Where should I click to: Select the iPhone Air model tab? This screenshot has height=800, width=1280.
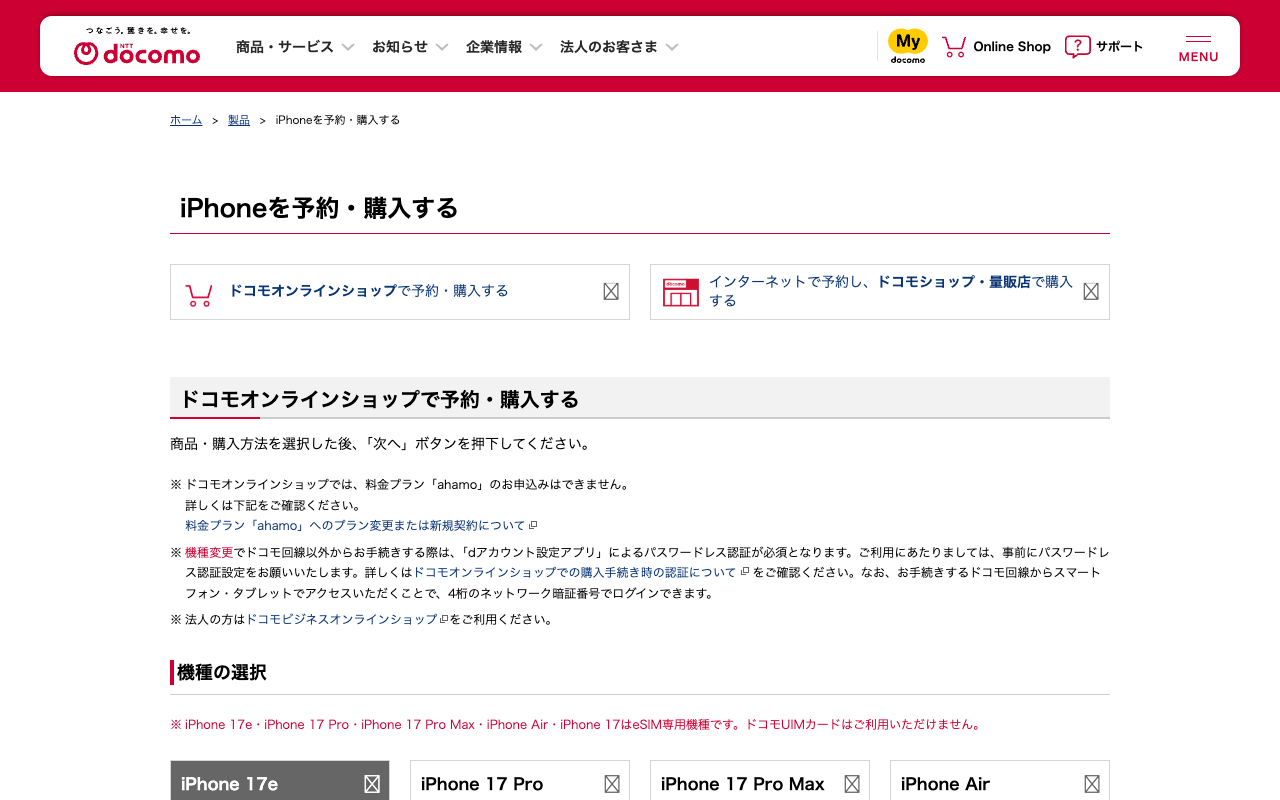pyautogui.click(x=1000, y=781)
